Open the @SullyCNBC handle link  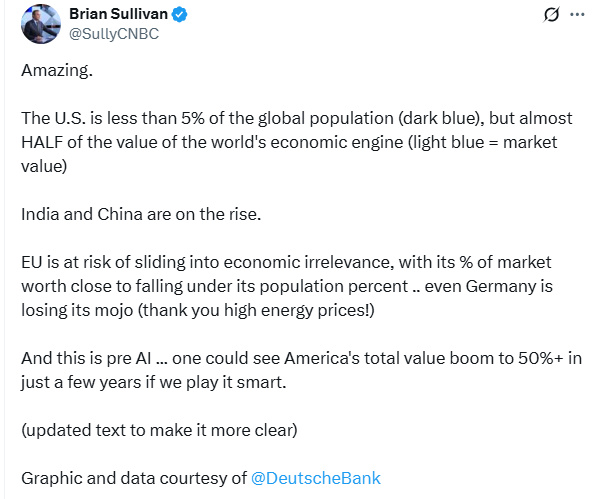click(x=114, y=34)
